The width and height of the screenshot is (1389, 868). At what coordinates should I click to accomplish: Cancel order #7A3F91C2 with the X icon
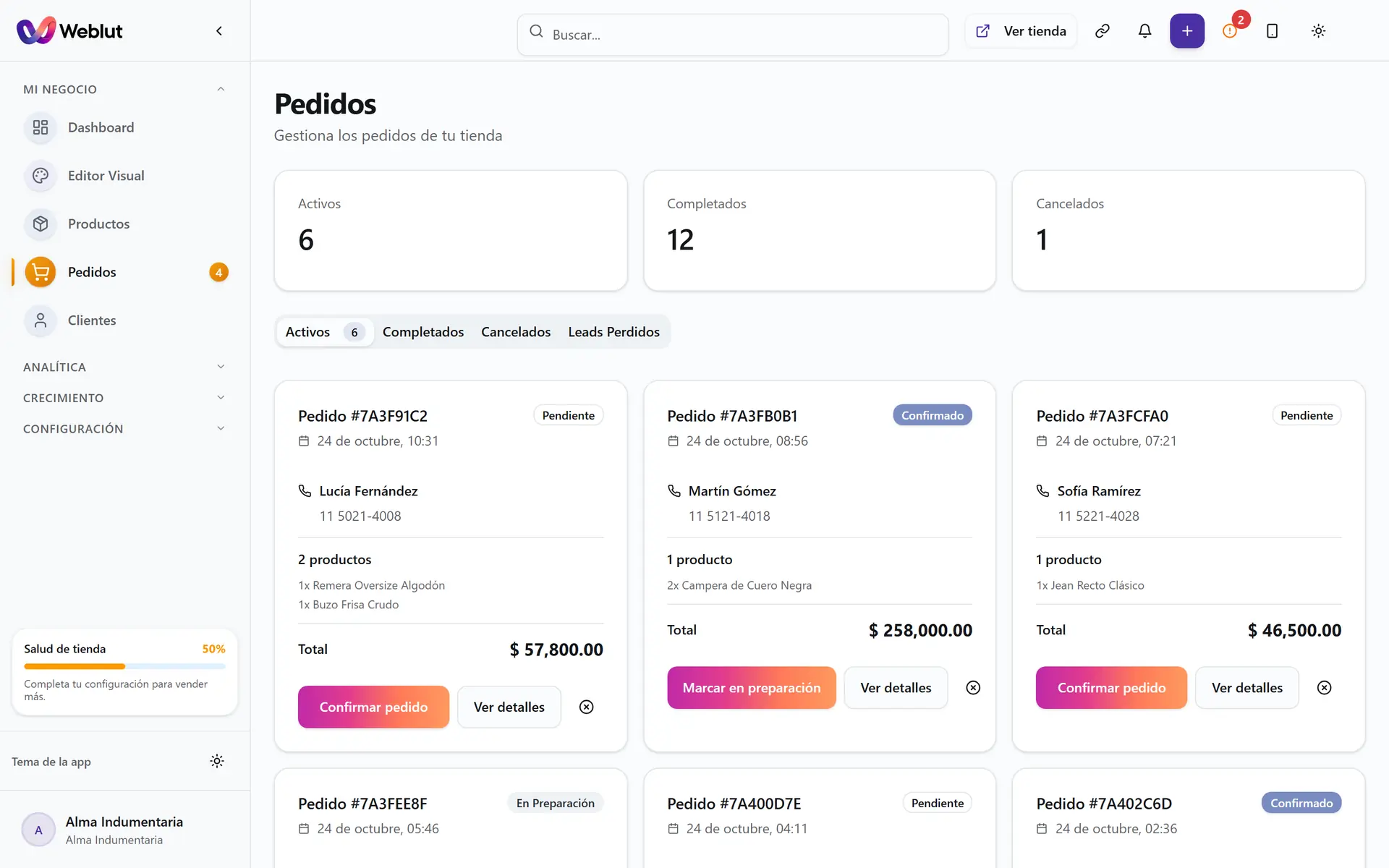[587, 707]
